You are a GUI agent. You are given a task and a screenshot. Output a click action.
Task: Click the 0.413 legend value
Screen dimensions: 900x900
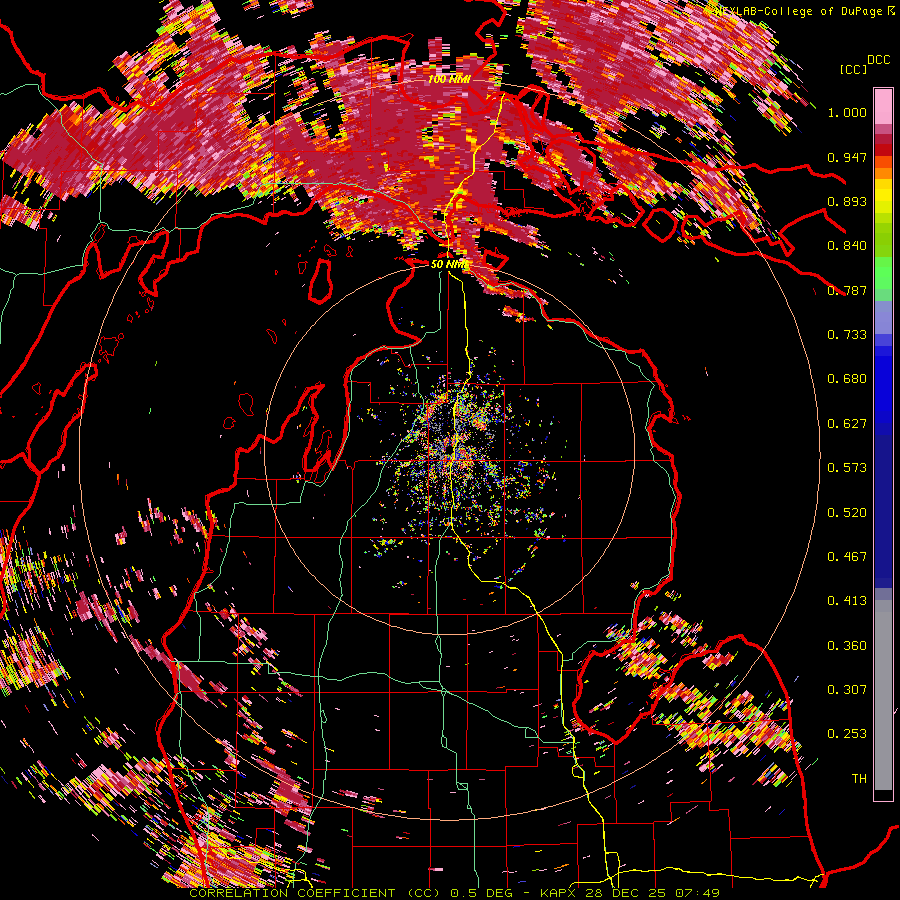pyautogui.click(x=847, y=601)
